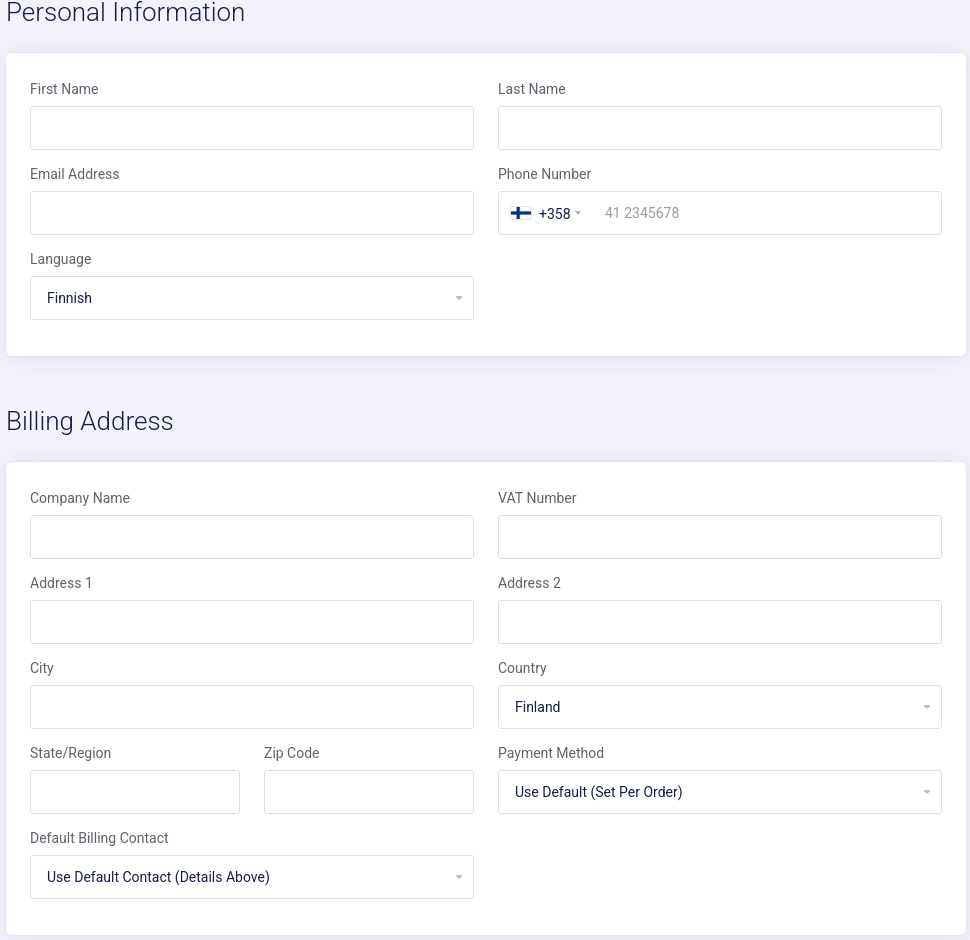This screenshot has height=940, width=970.
Task: Focus the State/Region text box
Action: 135,792
